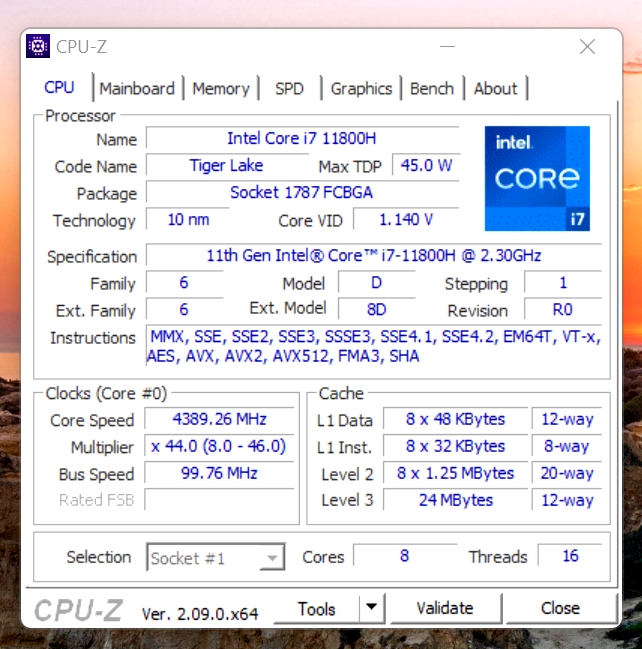The height and width of the screenshot is (649, 642).
Task: Click the Tools button
Action: pyautogui.click(x=316, y=608)
